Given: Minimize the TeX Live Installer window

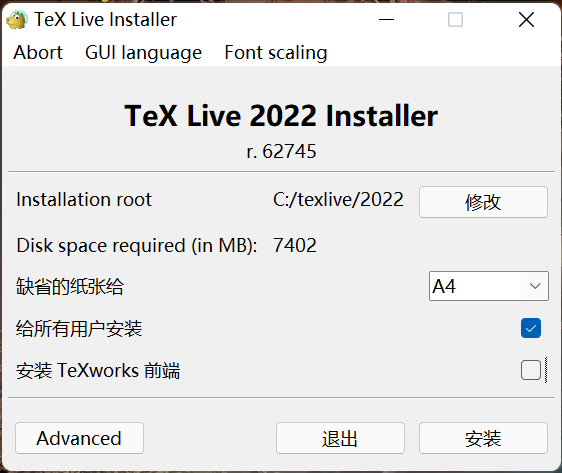Looking at the screenshot, I should click(386, 19).
